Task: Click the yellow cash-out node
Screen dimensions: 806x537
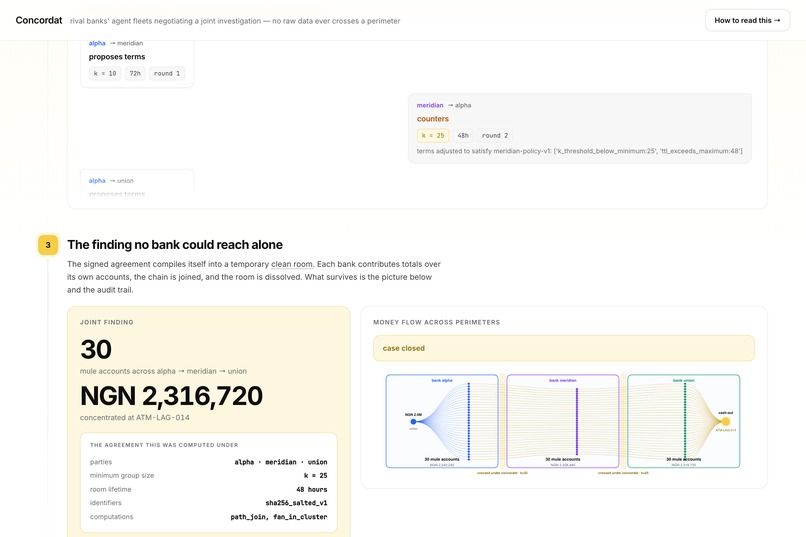Action: click(725, 421)
